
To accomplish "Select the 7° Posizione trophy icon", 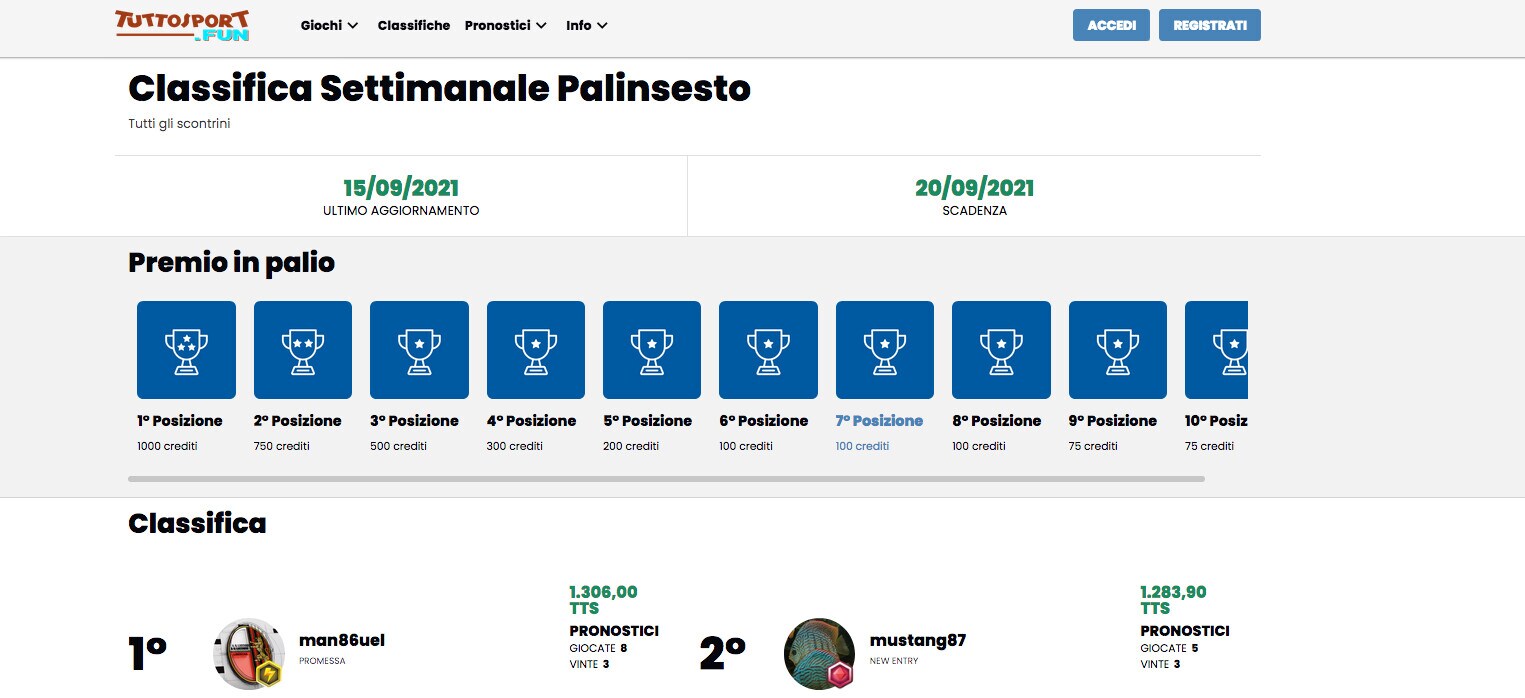I will (x=885, y=350).
